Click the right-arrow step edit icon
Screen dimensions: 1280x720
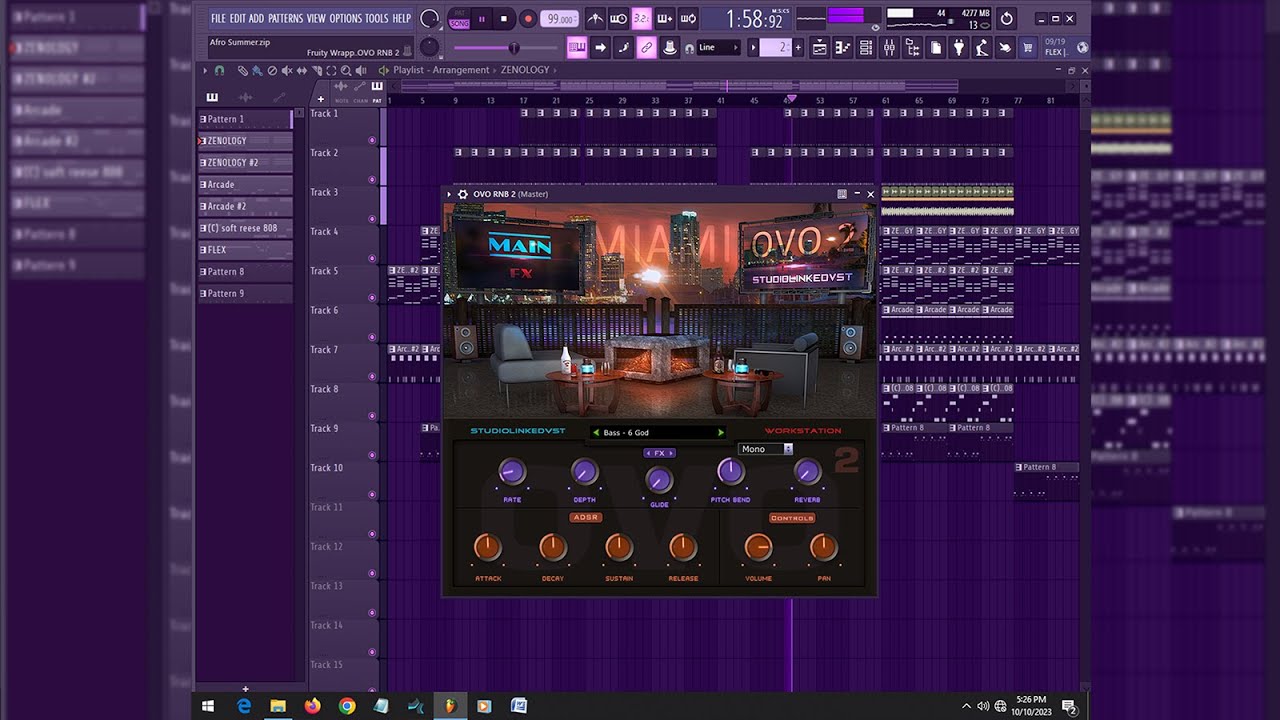click(600, 47)
